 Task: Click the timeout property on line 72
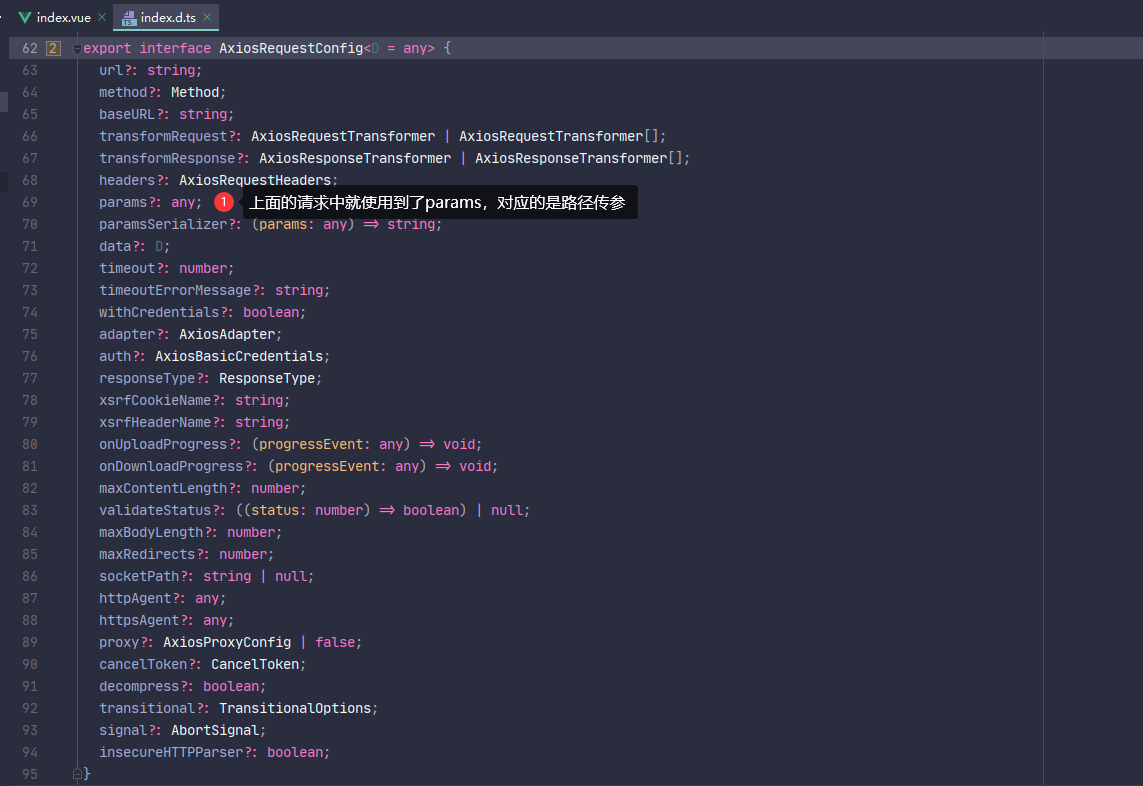pyautogui.click(x=127, y=268)
